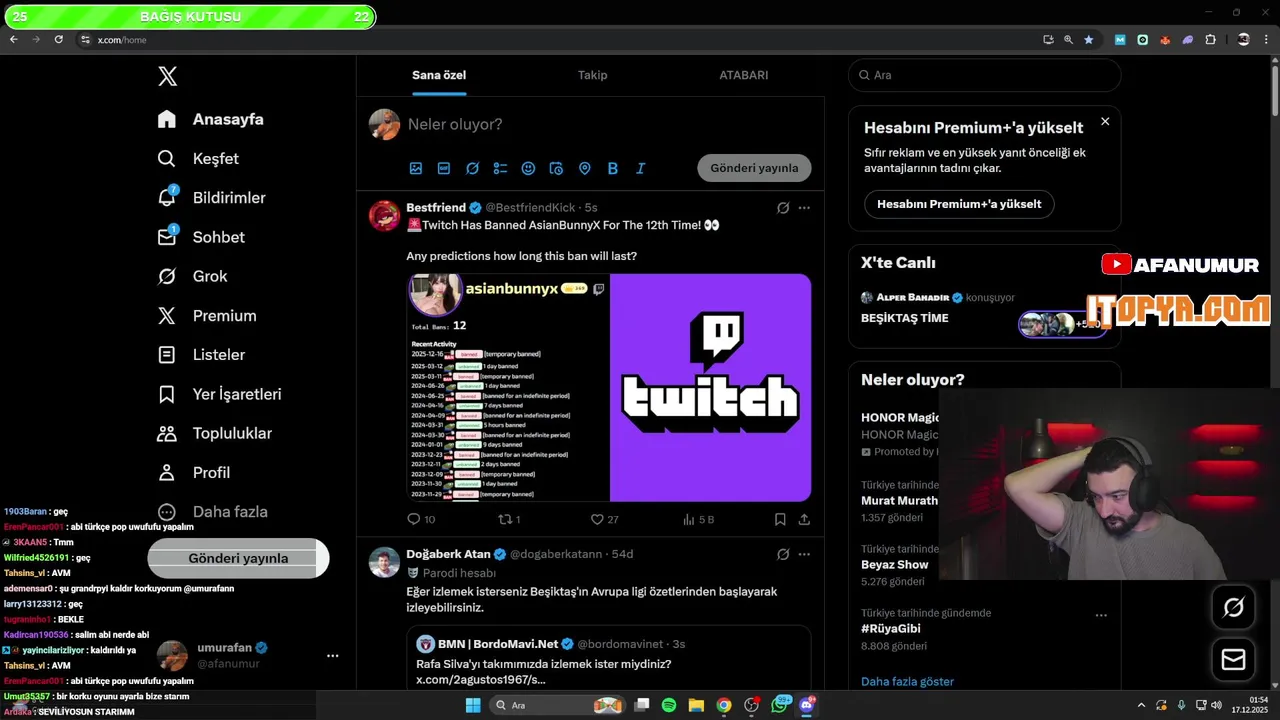Click Daha fazla göster link
The image size is (1280, 720).
pos(907,682)
